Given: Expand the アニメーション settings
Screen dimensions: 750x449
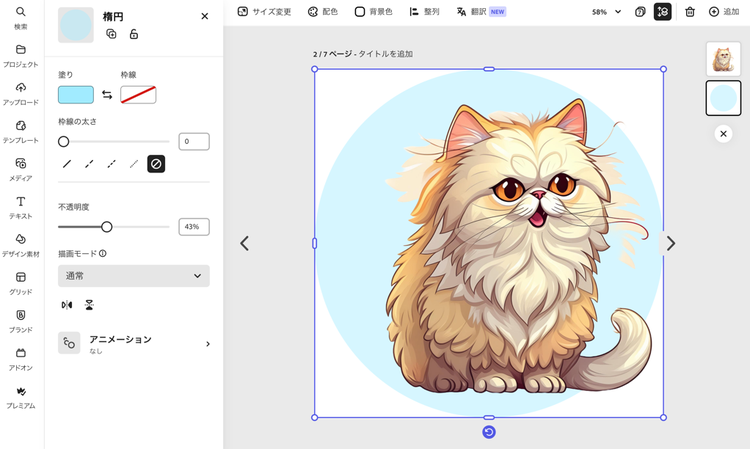Looking at the screenshot, I should click(134, 344).
